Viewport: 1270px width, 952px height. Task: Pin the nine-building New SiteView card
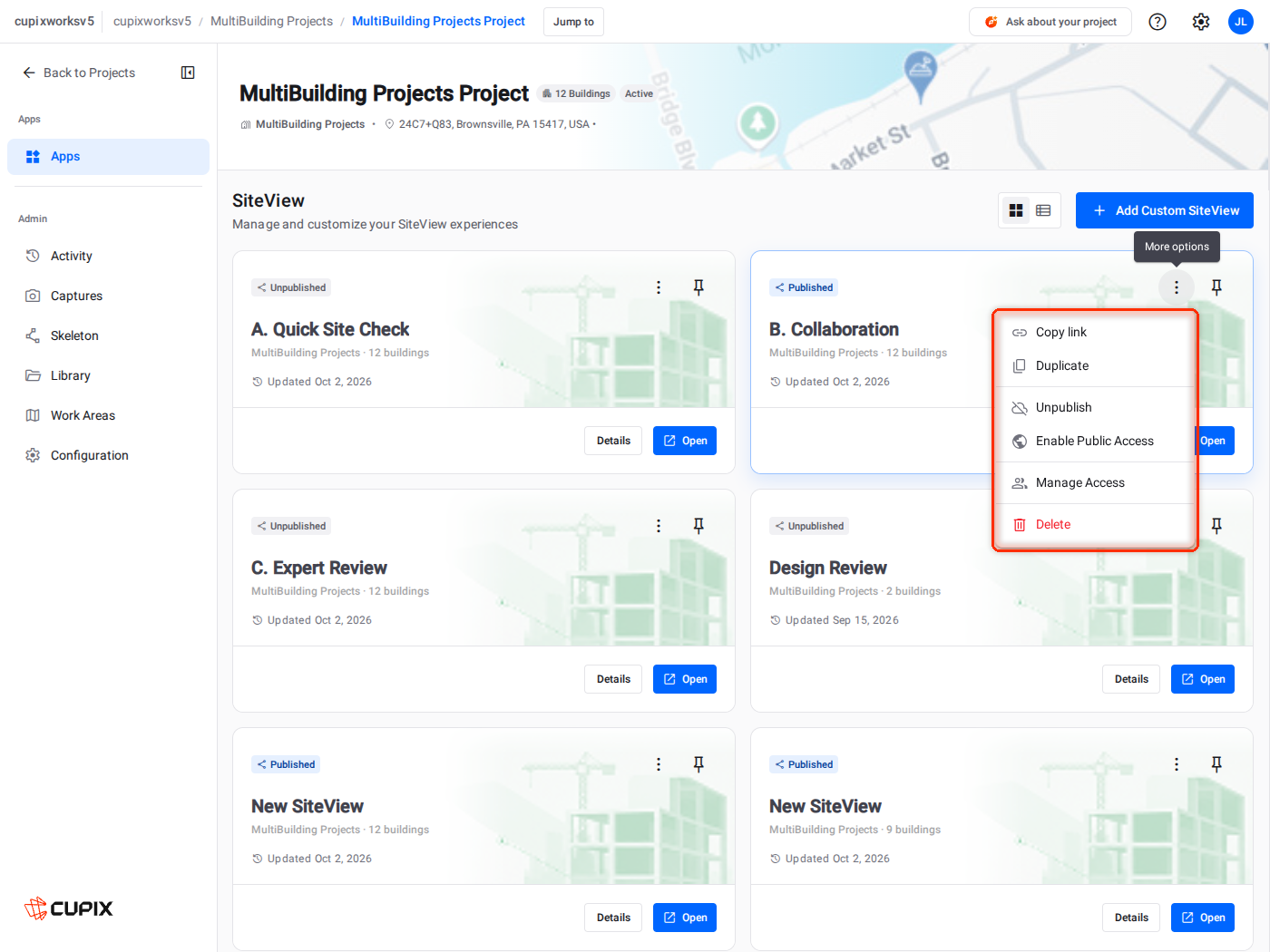(x=1216, y=764)
